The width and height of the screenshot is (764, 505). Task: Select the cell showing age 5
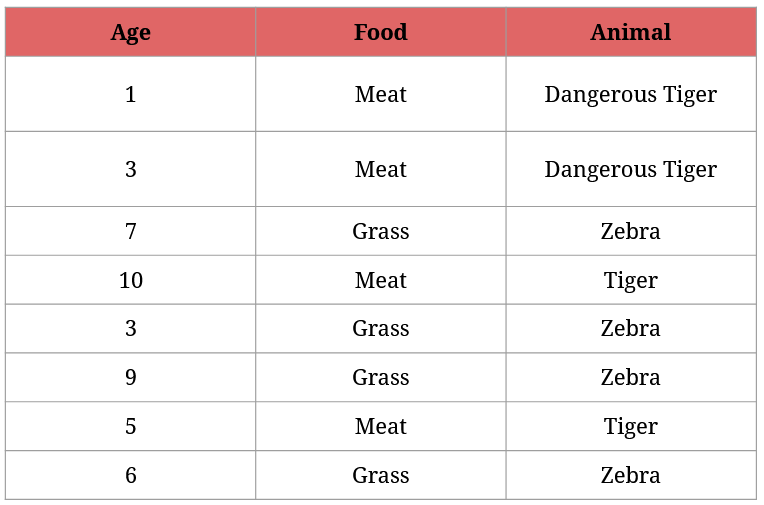[x=130, y=426]
